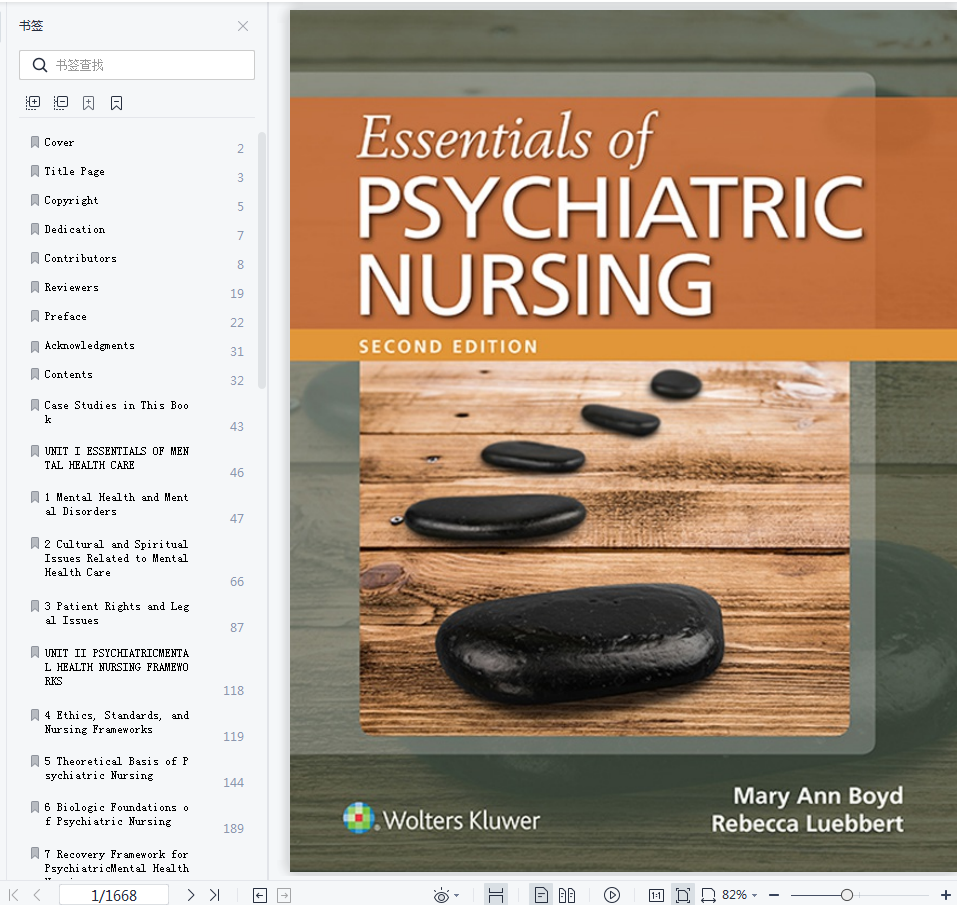Go back to the previous view
Screen dimensions: 957x905
tap(260, 895)
